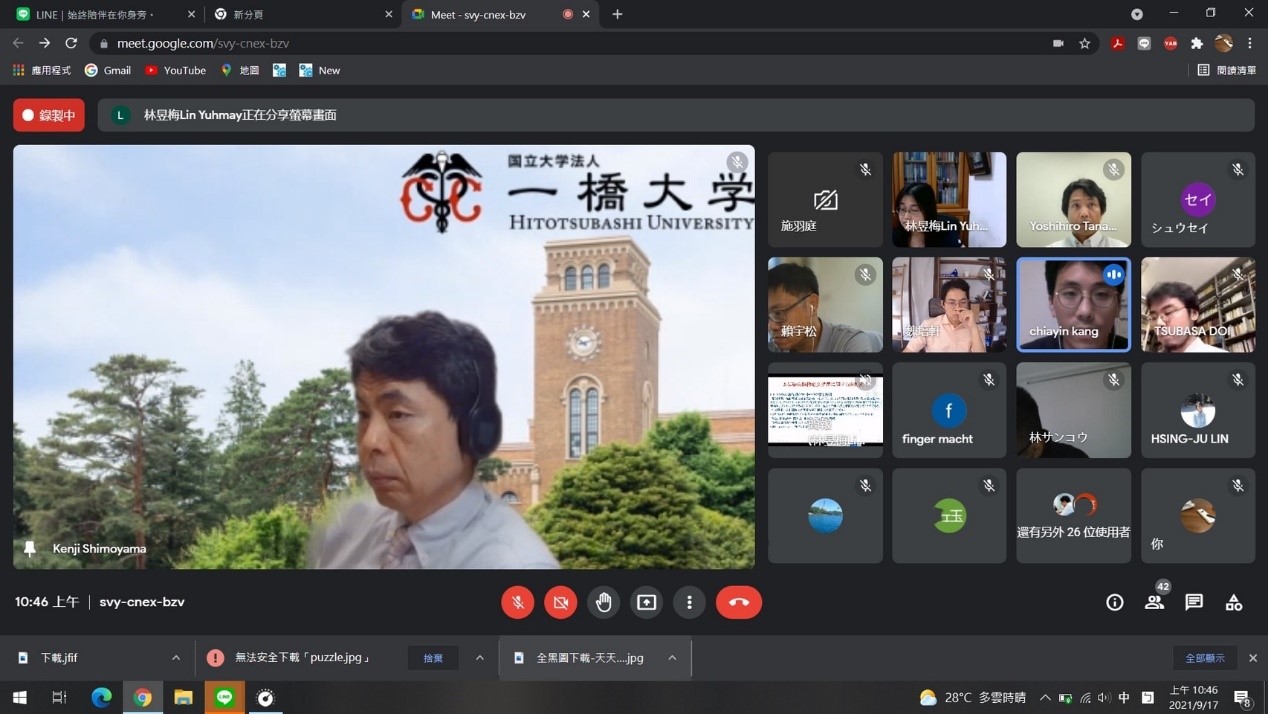Open the 應用程式 apps shortcut
1268x714 pixels.
[42, 70]
